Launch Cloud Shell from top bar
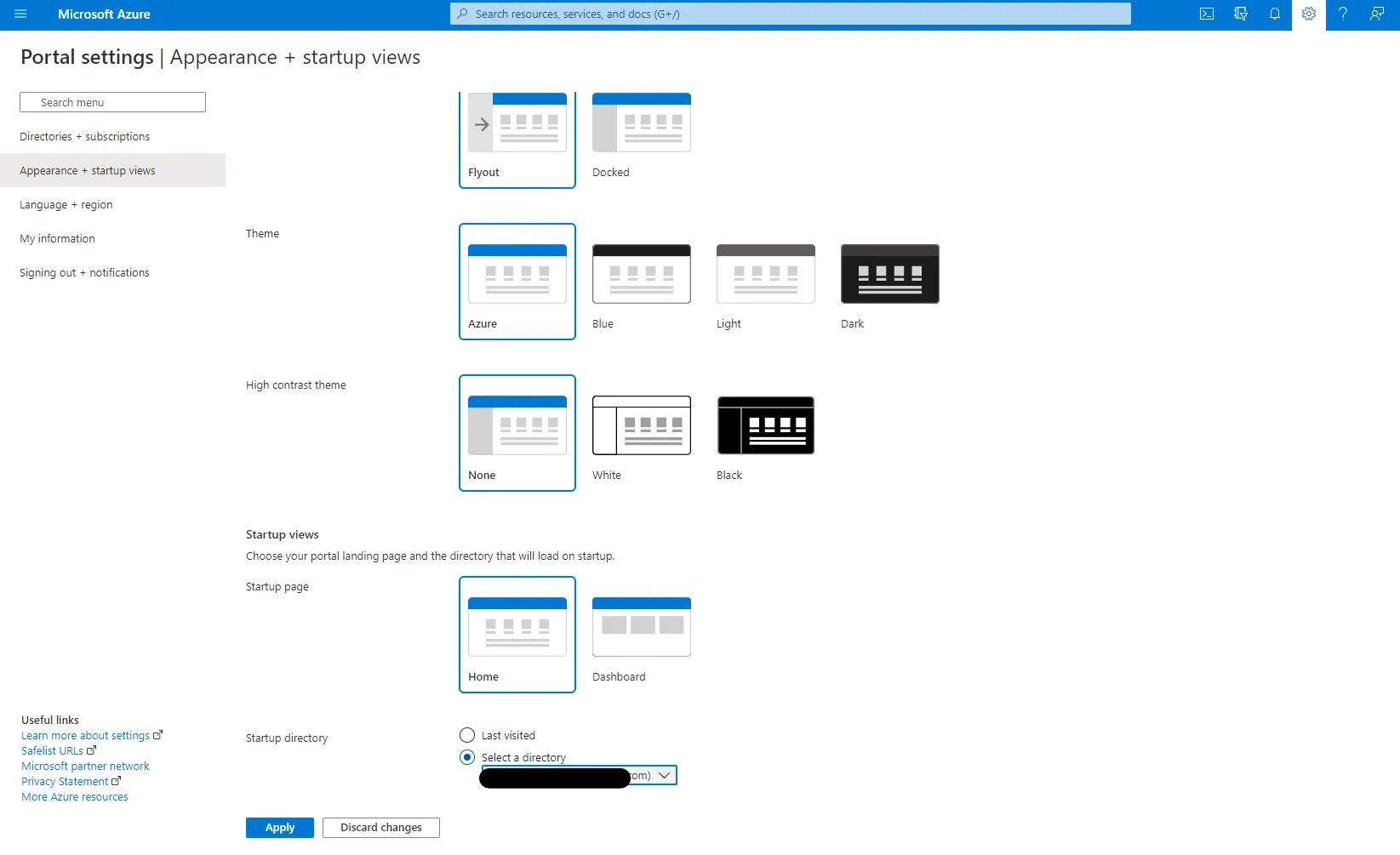1400x855 pixels. pos(1207,14)
